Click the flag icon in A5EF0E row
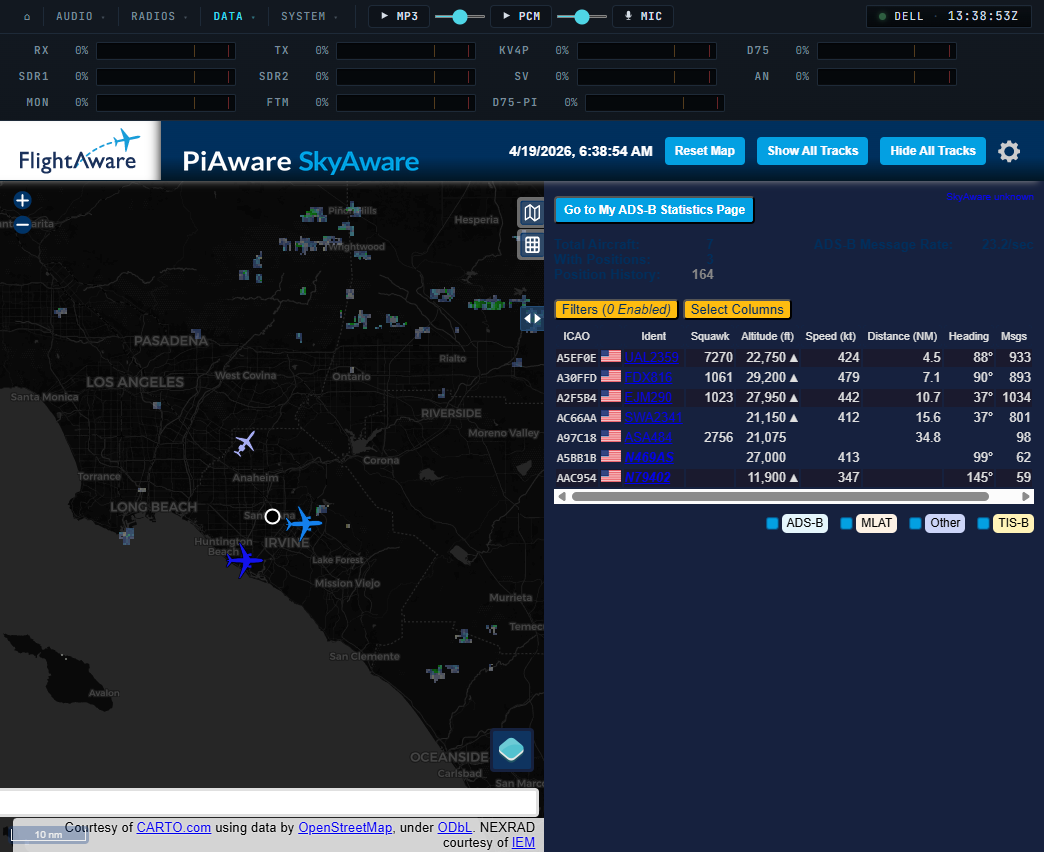Screen dimensions: 1044x852 coord(611,357)
